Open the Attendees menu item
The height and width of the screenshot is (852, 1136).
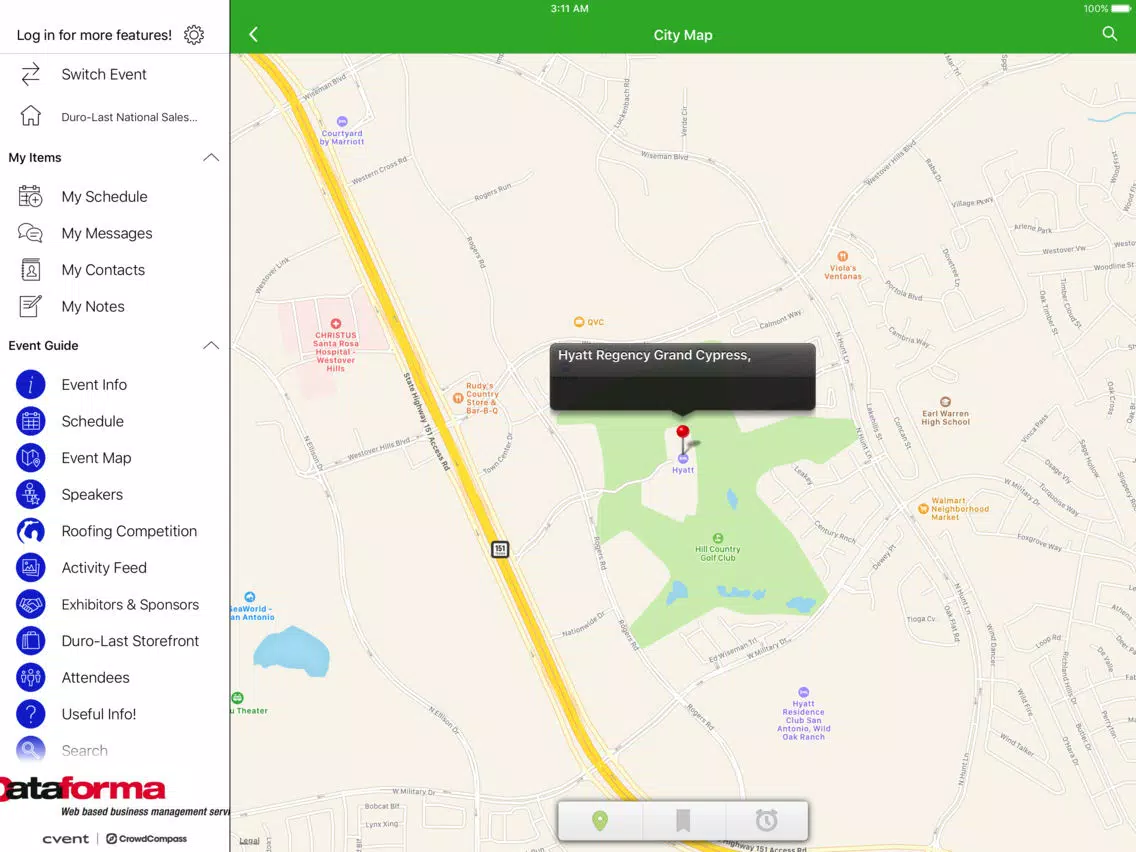point(114,677)
